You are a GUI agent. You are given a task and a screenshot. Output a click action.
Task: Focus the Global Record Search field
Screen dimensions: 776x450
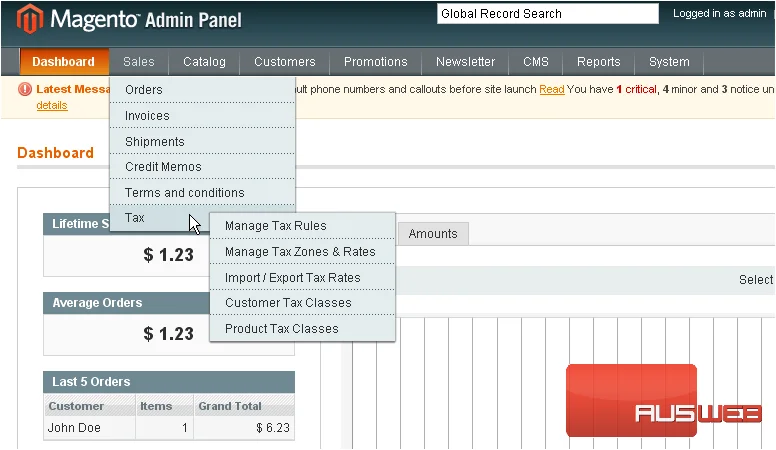547,14
